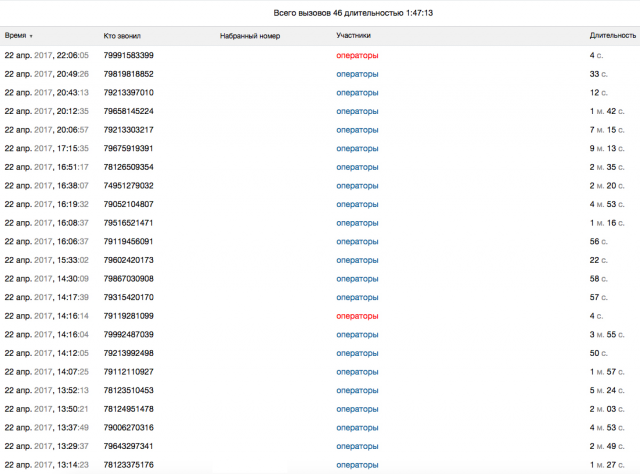Click the timestamp 22 апр. 2017, 13:14:23
This screenshot has height=474, width=640.
coord(47,465)
